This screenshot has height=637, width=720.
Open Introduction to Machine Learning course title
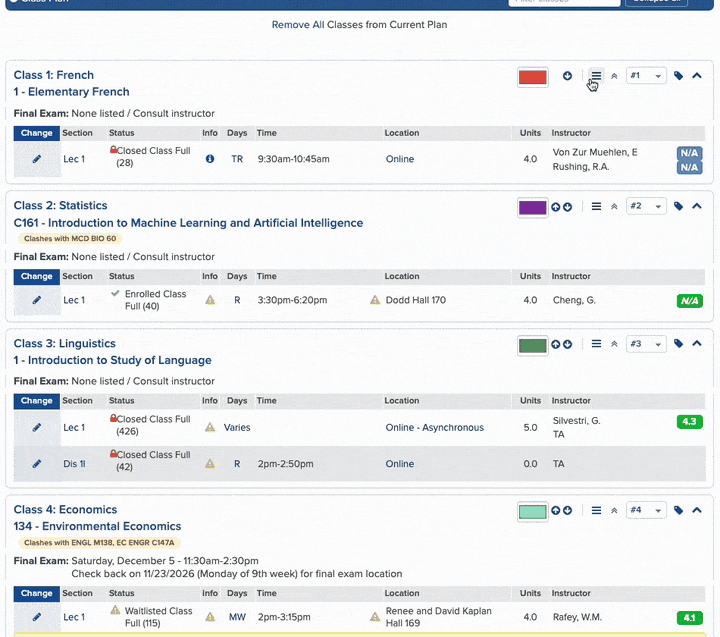pos(188,223)
